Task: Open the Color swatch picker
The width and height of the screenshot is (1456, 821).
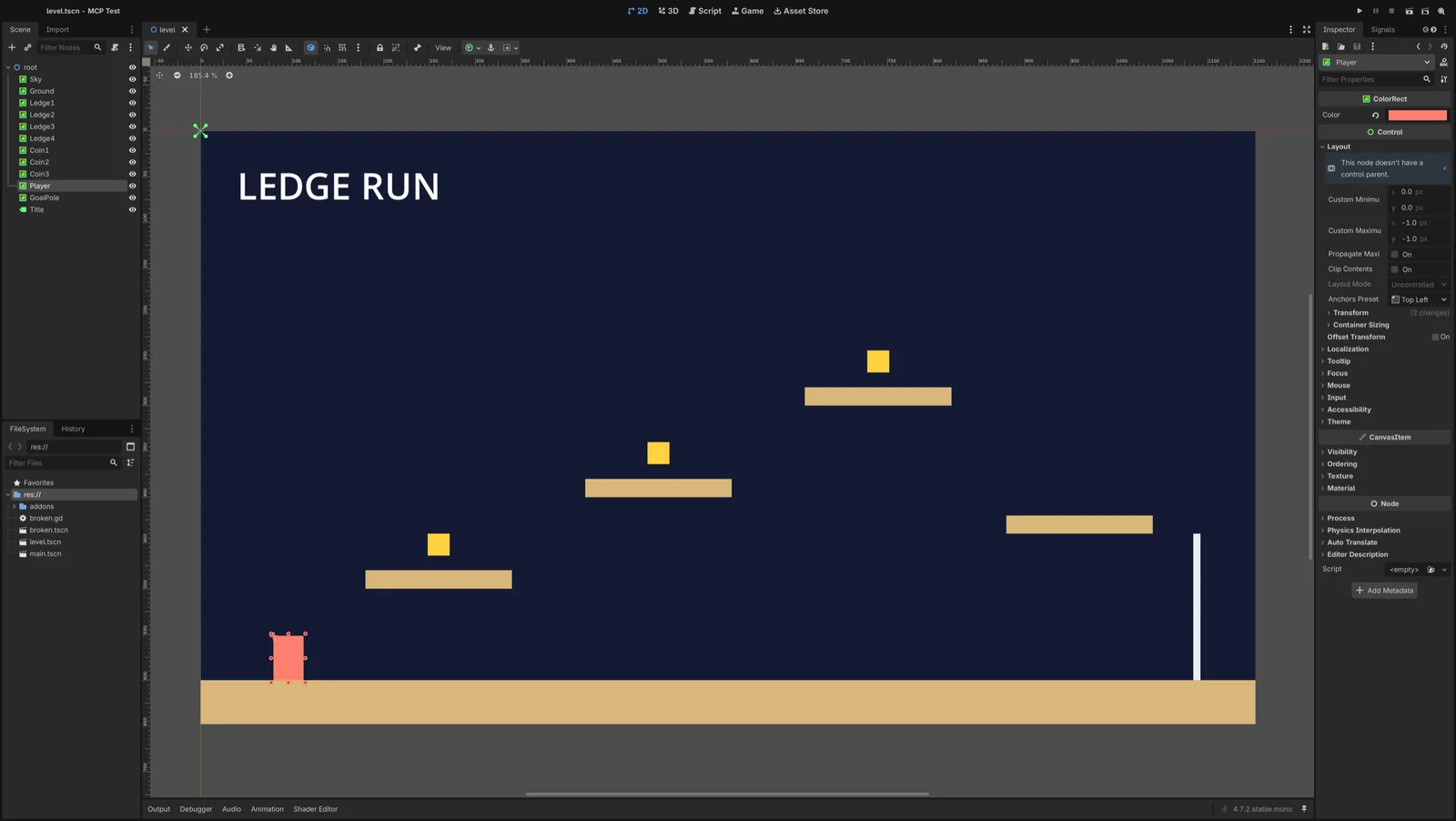Action: pyautogui.click(x=1417, y=115)
